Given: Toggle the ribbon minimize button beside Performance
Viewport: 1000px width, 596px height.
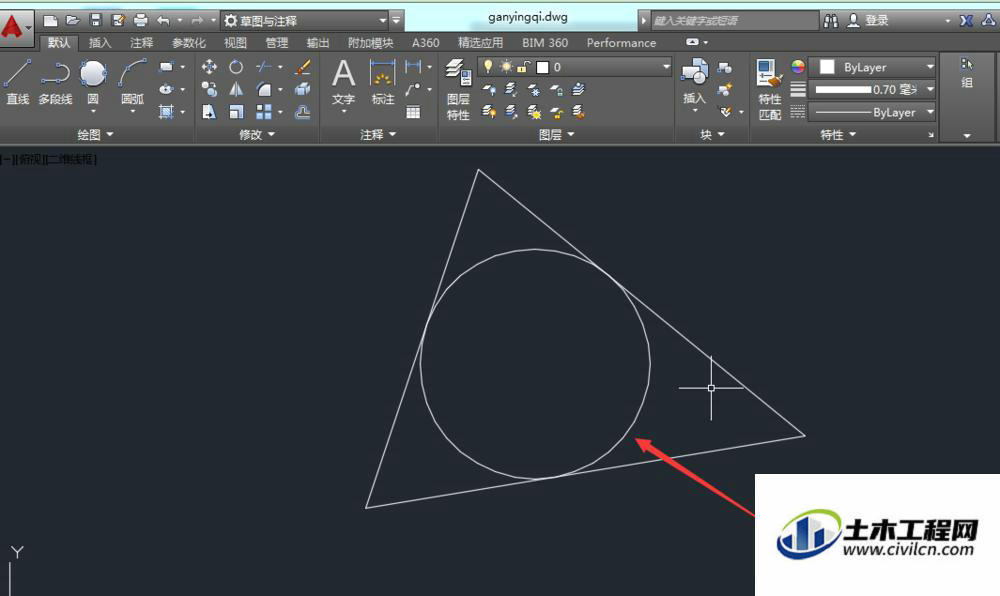Looking at the screenshot, I should click(693, 42).
